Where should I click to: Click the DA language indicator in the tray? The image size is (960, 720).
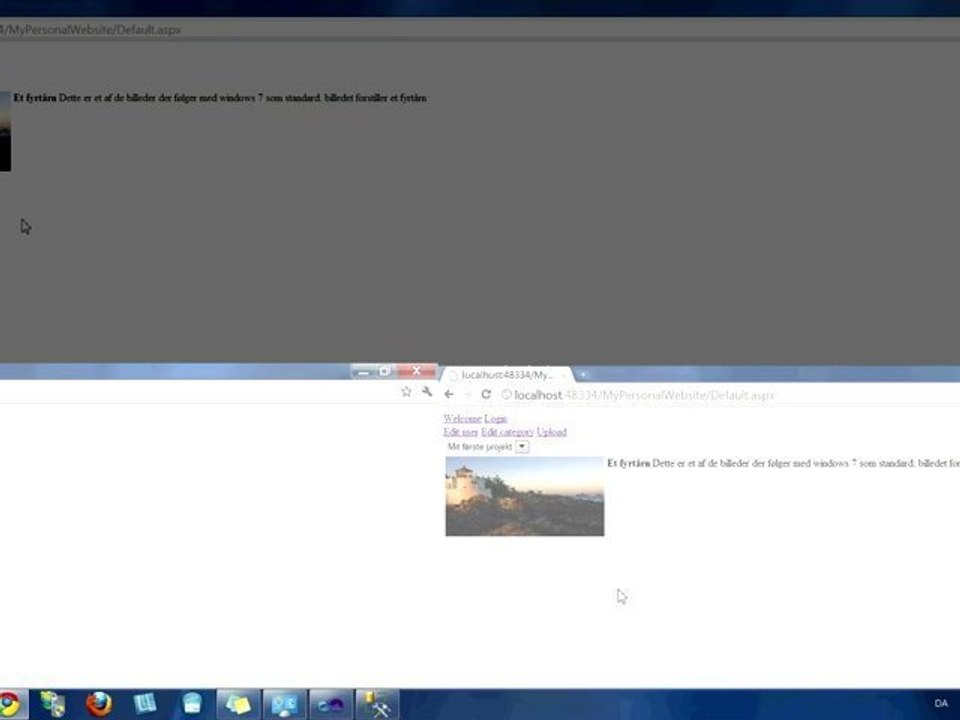[x=941, y=703]
